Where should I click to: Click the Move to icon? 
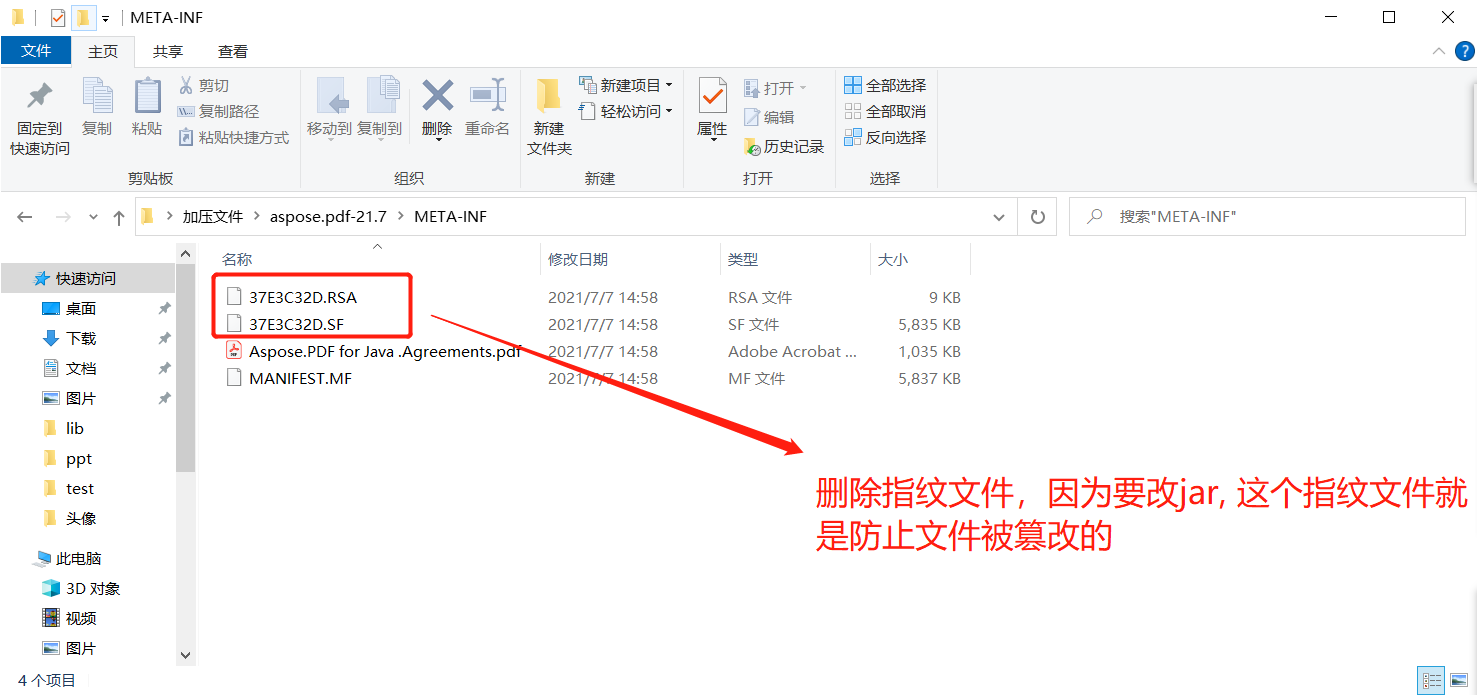(329, 97)
